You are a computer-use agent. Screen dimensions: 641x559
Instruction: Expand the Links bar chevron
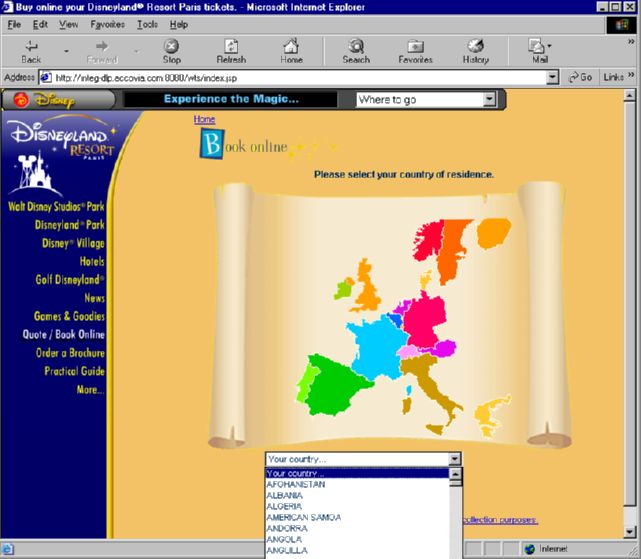pos(631,75)
